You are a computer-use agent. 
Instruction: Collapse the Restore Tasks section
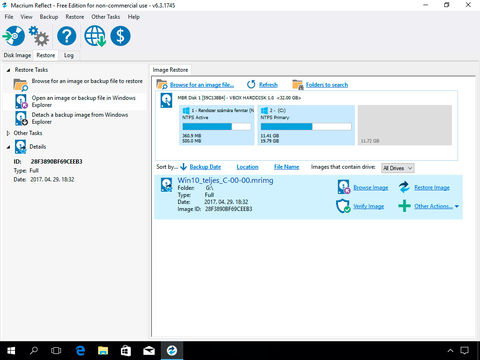[8, 70]
